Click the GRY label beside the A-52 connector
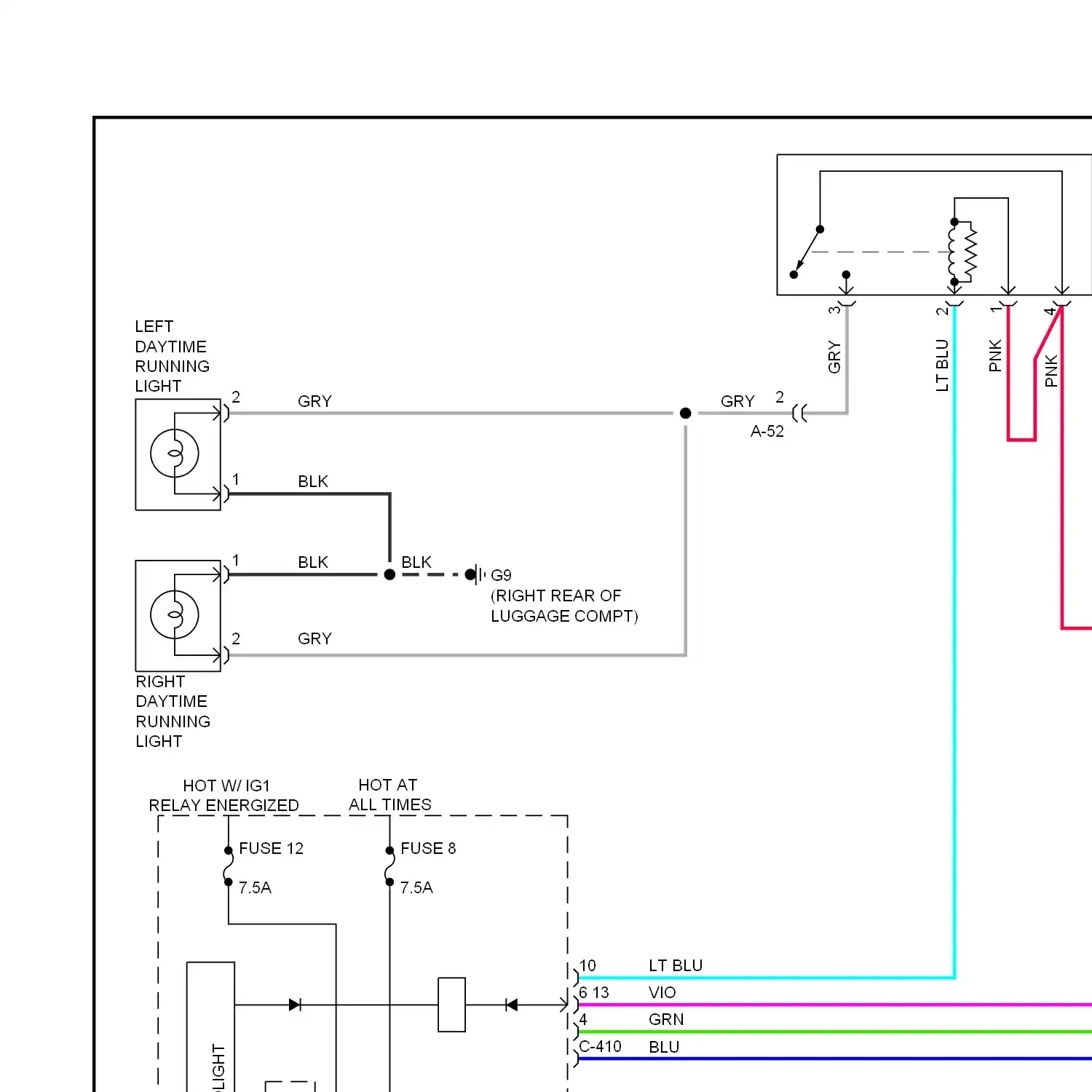This screenshot has width=1092, height=1092. click(x=737, y=401)
